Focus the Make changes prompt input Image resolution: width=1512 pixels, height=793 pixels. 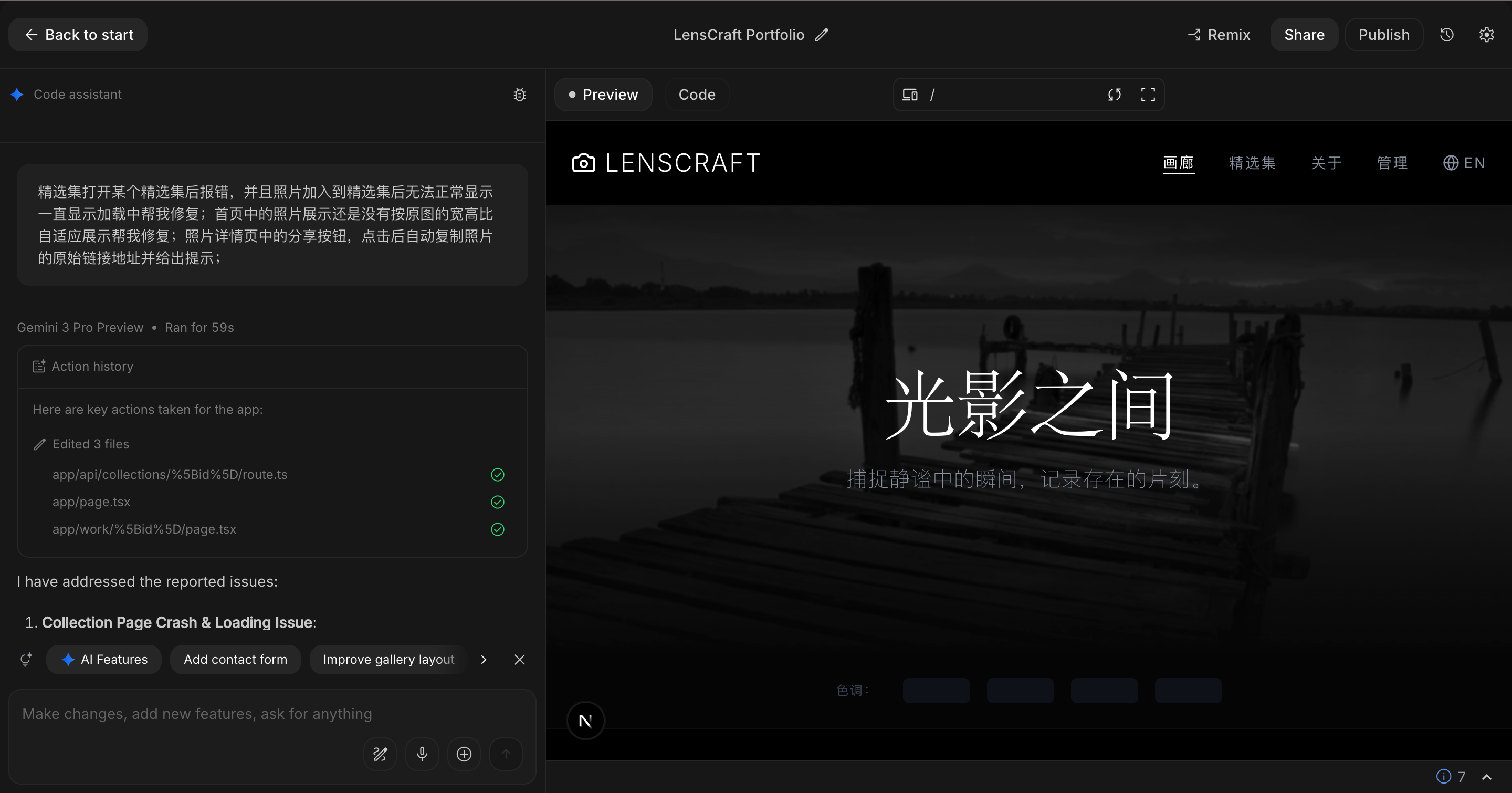[x=197, y=714]
